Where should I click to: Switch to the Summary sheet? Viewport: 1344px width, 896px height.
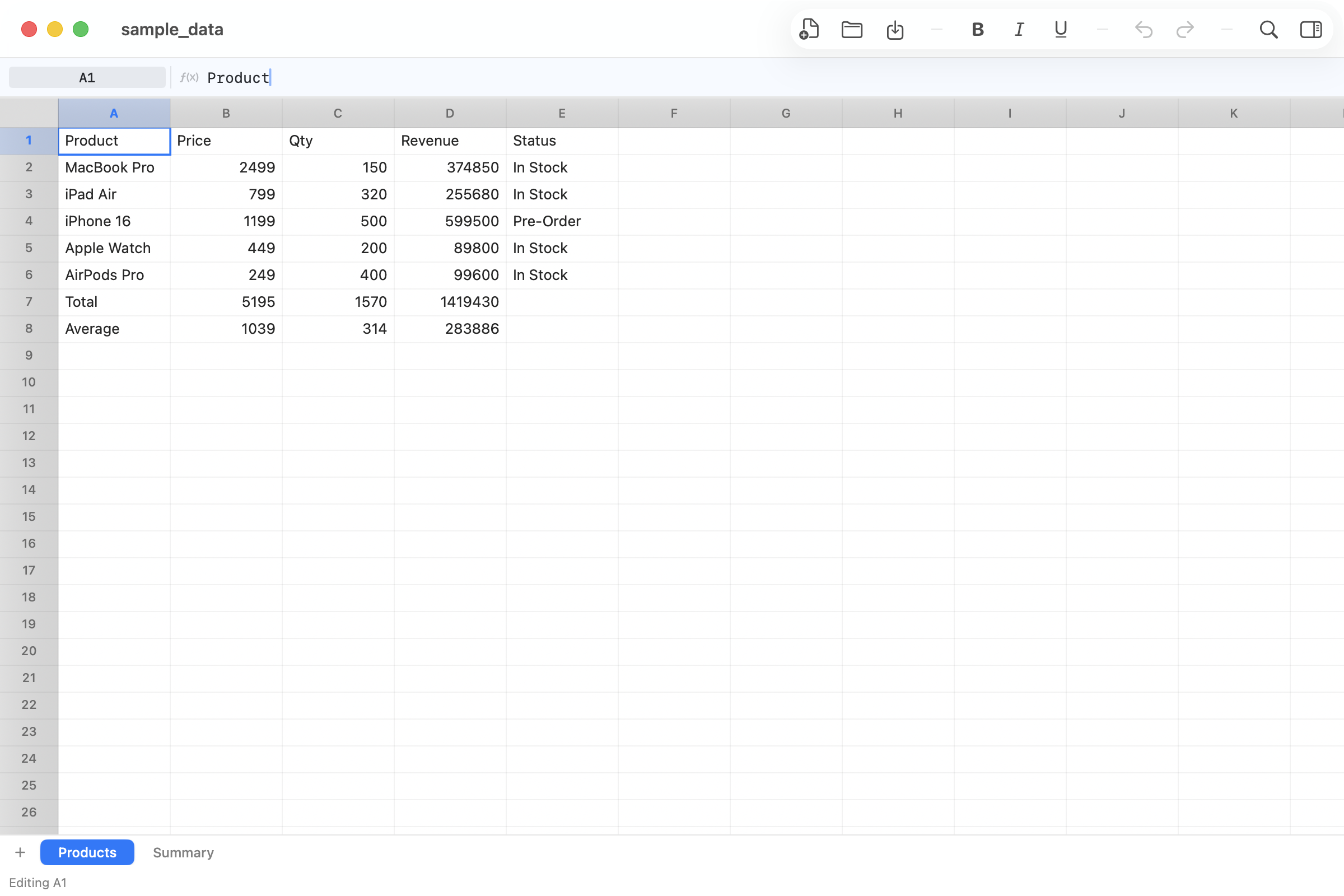click(183, 852)
